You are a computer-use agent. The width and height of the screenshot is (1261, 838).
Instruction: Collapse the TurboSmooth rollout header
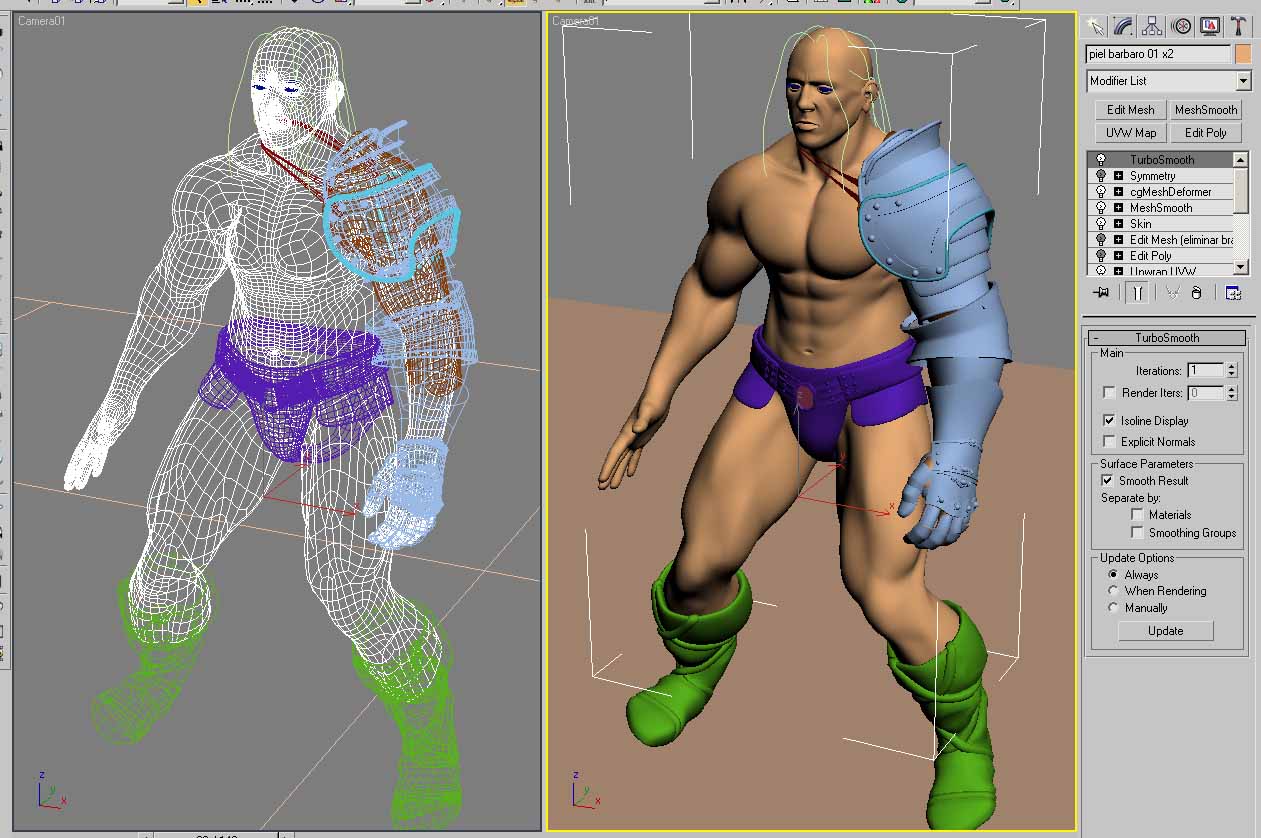pos(1166,338)
